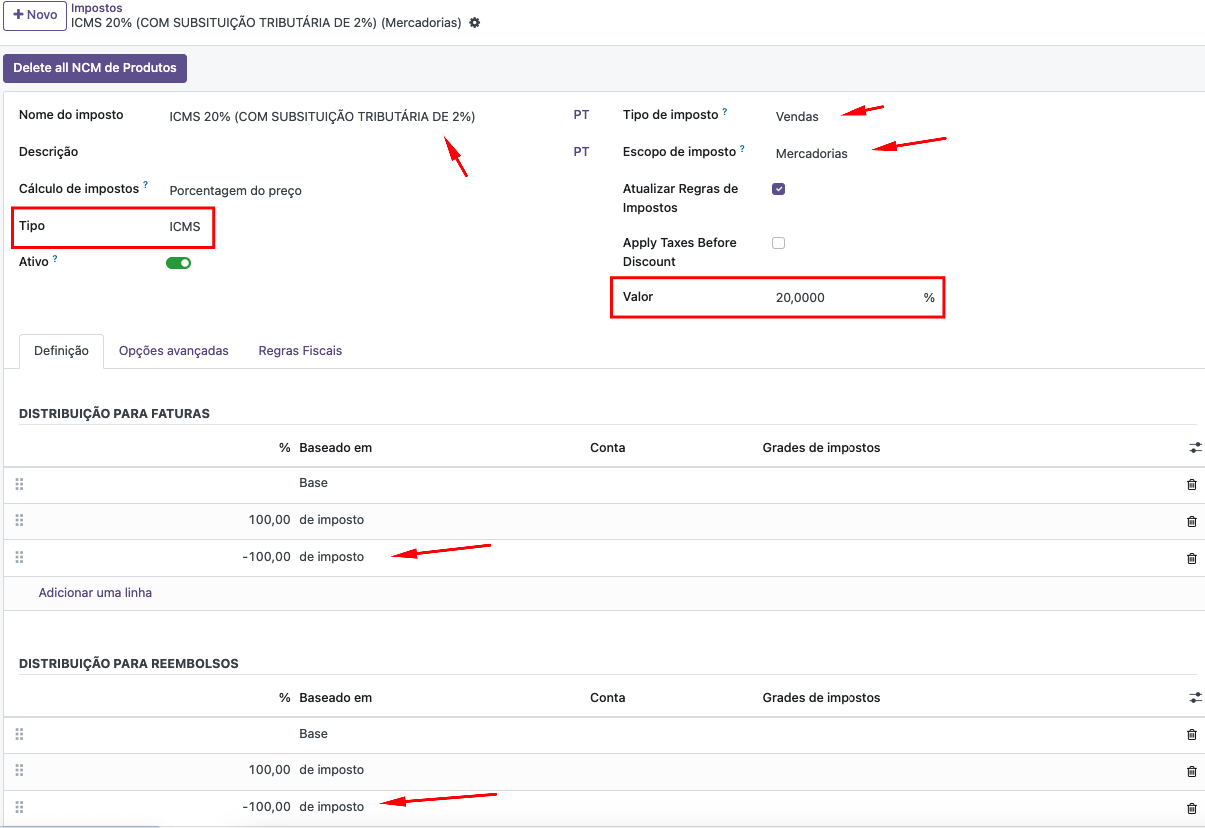Click Adicionar uma linha in Faturas
The image size is (1205, 828).
95,593
